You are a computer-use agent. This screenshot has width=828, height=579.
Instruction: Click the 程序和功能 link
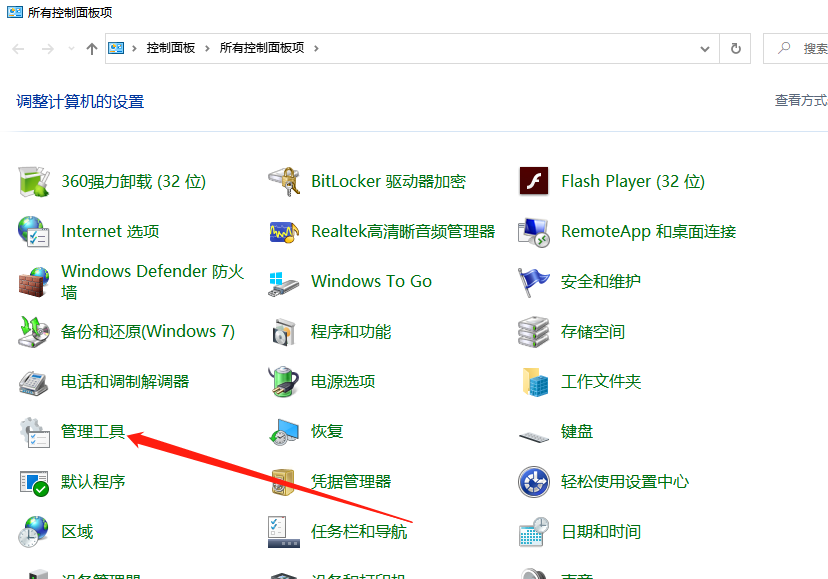pyautogui.click(x=351, y=332)
